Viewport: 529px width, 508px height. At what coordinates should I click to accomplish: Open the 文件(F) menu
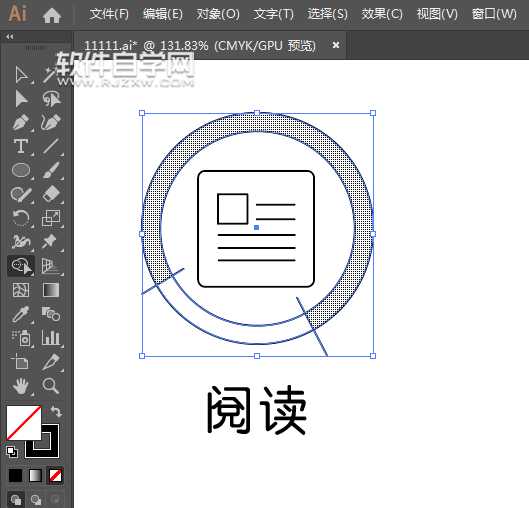click(x=109, y=14)
